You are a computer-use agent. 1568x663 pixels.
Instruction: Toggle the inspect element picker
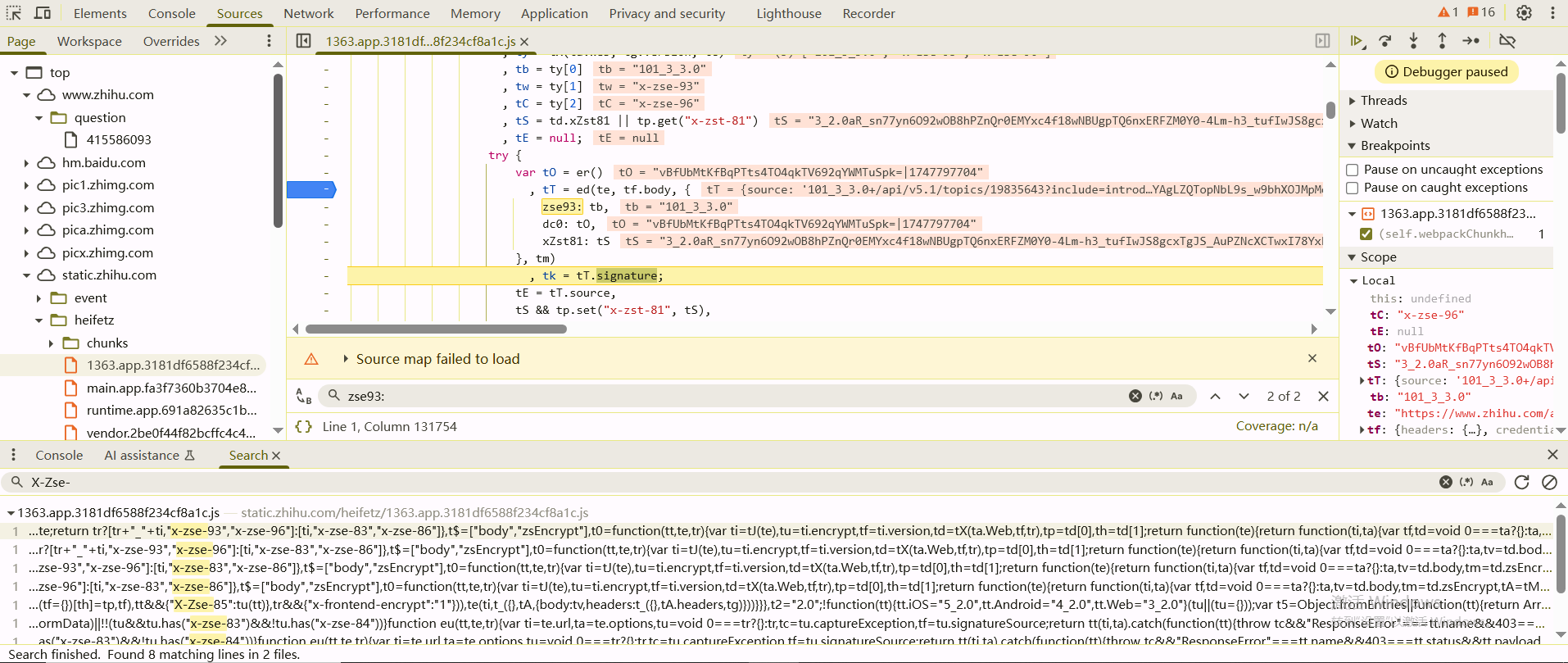point(14,13)
